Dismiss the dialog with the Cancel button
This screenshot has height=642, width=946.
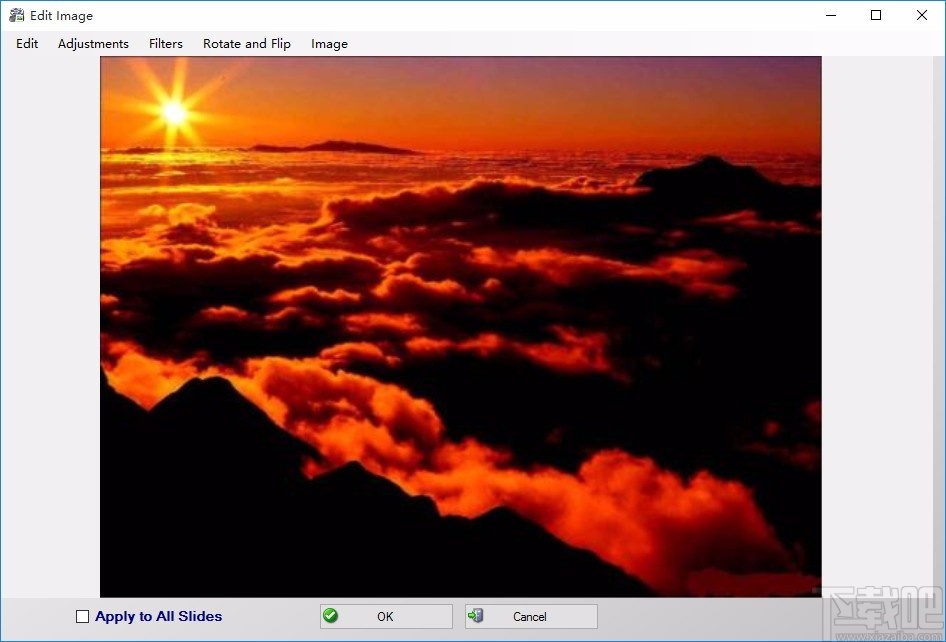tap(530, 616)
